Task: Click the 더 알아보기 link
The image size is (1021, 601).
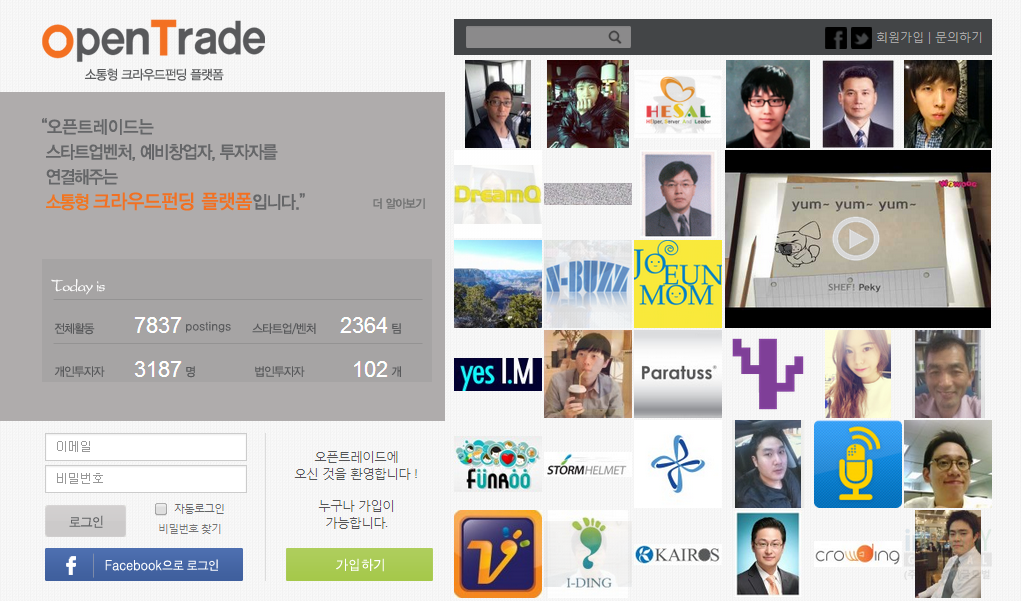Action: 398,203
